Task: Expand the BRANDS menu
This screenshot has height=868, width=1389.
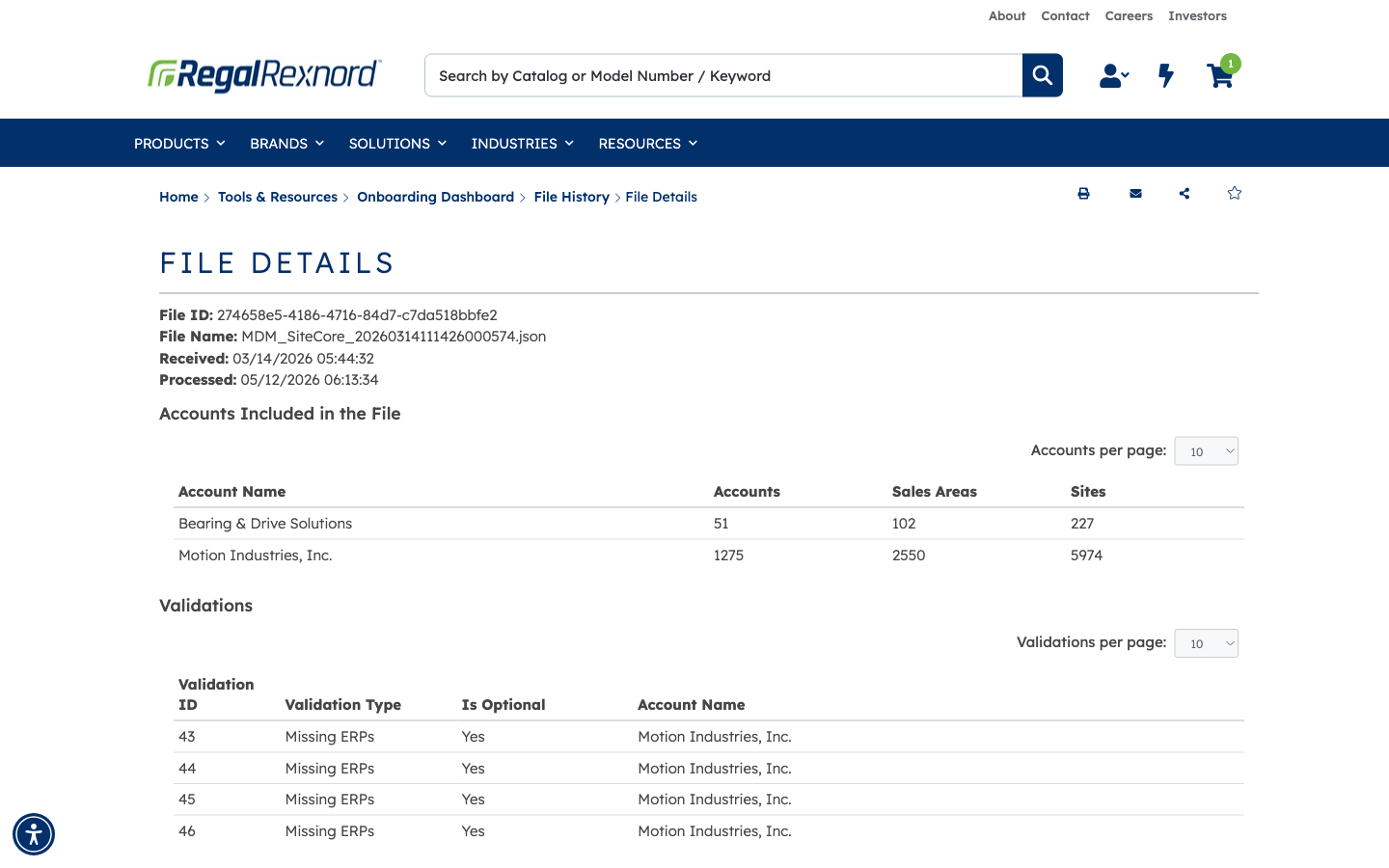Action: point(286,144)
